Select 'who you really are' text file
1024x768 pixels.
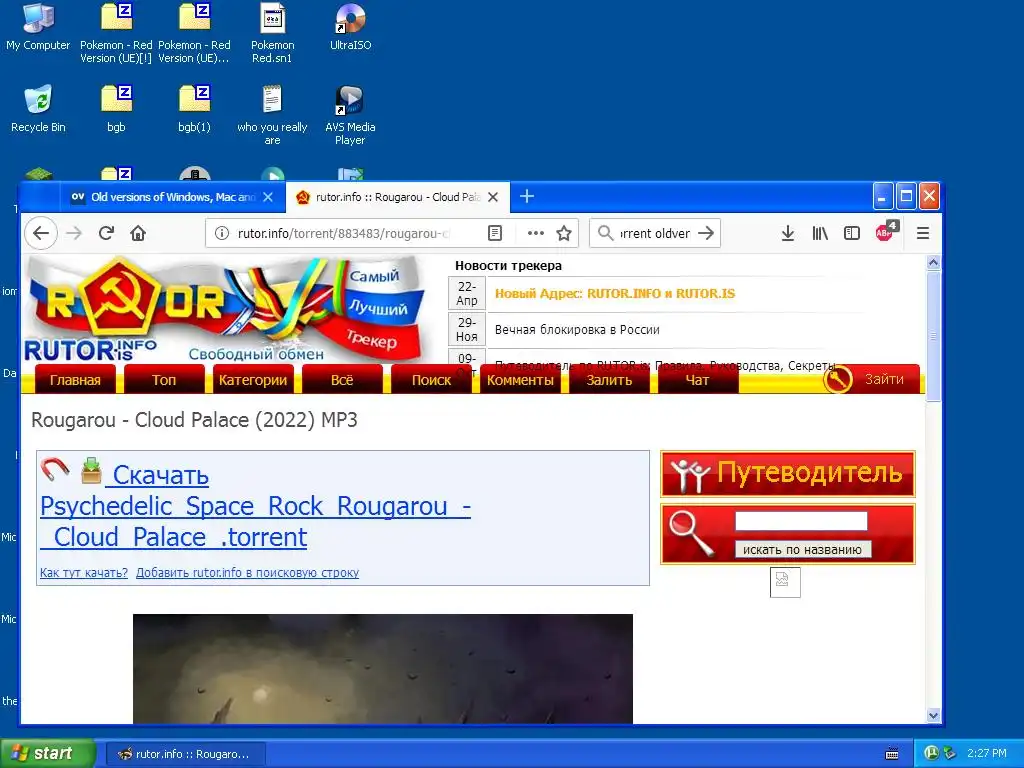pos(272,116)
